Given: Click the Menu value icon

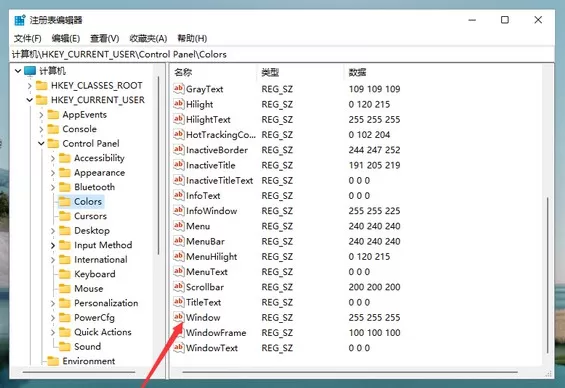Looking at the screenshot, I should pos(178,226).
